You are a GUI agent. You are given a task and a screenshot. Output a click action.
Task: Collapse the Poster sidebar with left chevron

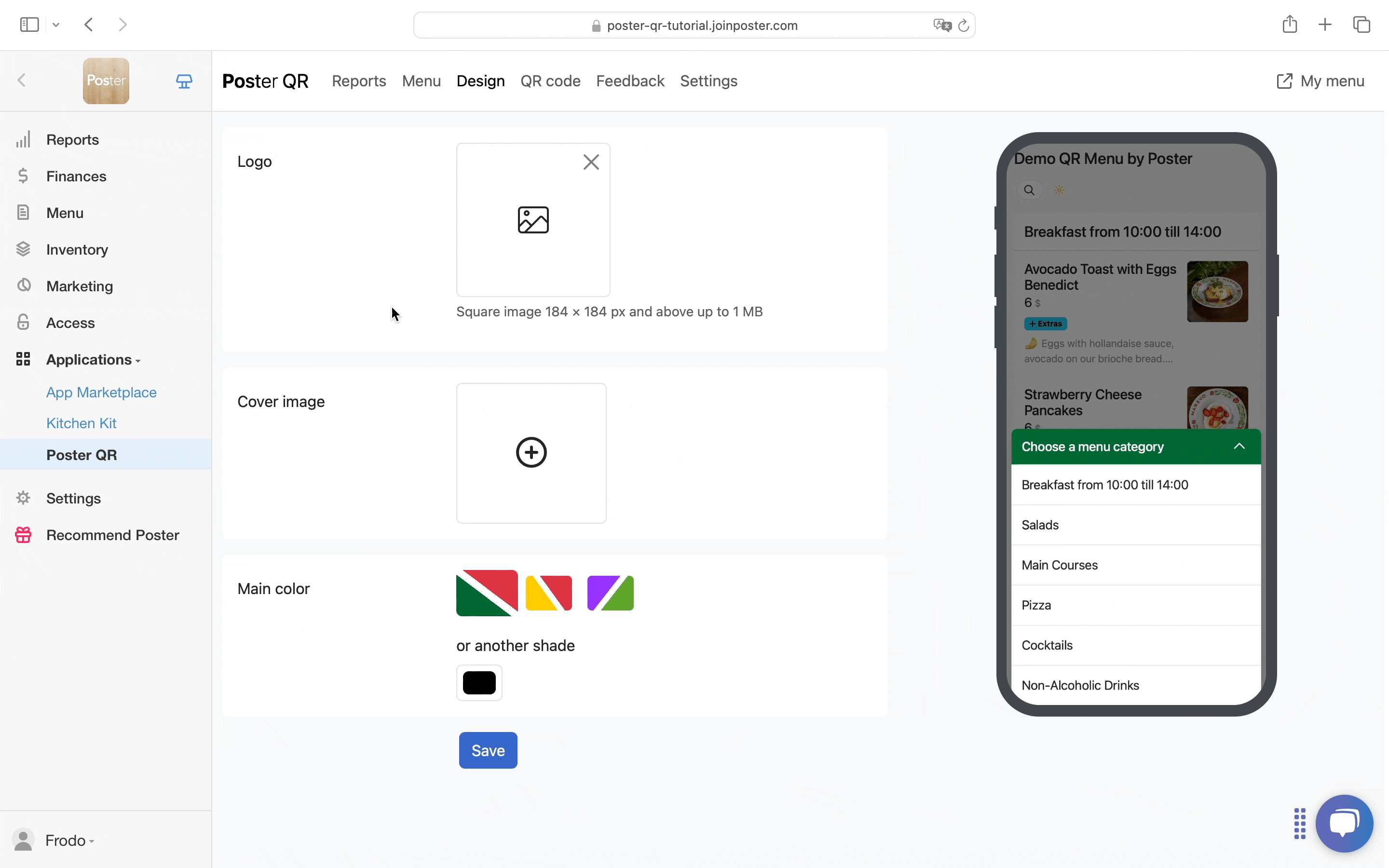[x=22, y=81]
